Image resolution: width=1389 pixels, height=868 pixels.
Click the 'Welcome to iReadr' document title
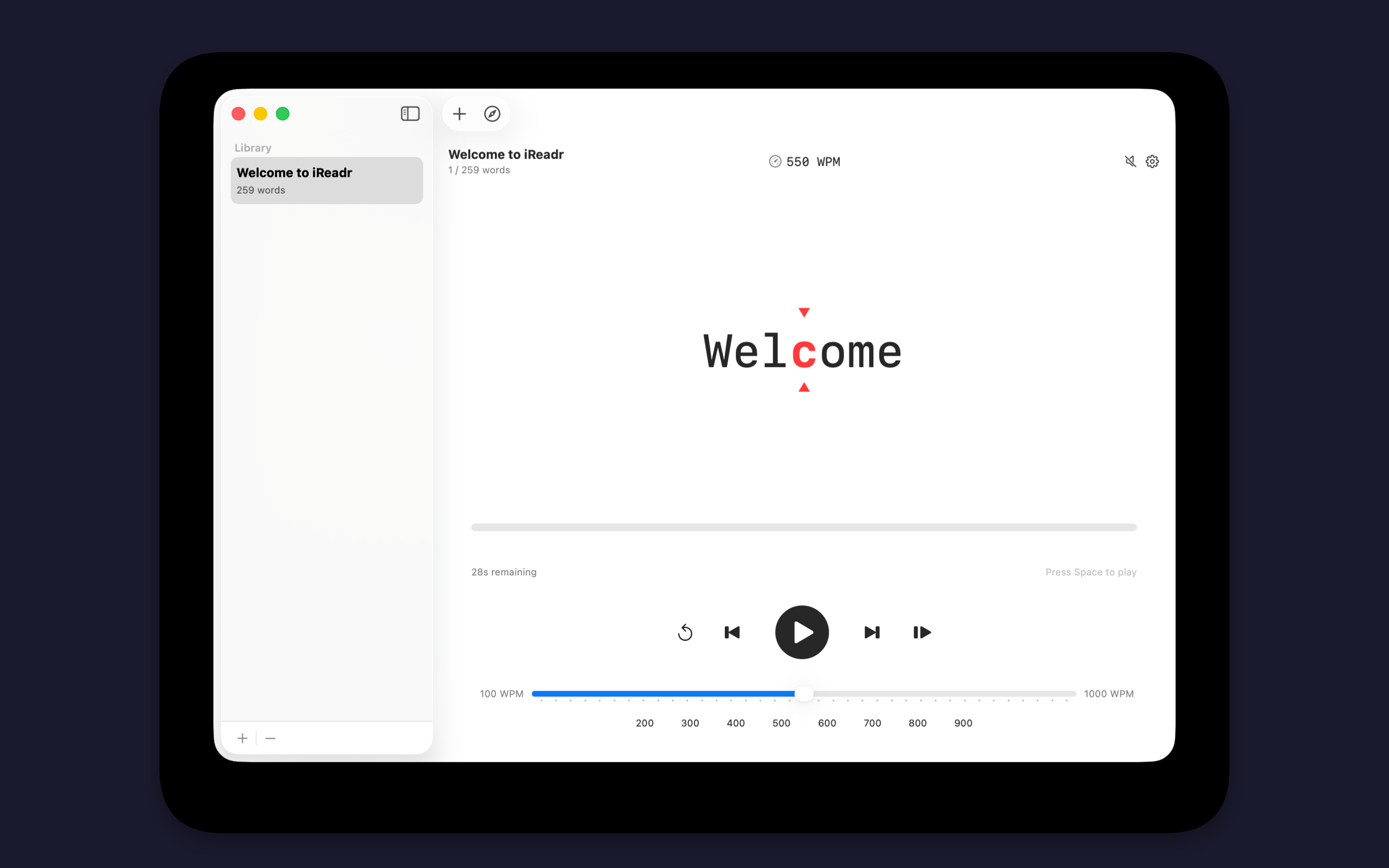click(505, 154)
